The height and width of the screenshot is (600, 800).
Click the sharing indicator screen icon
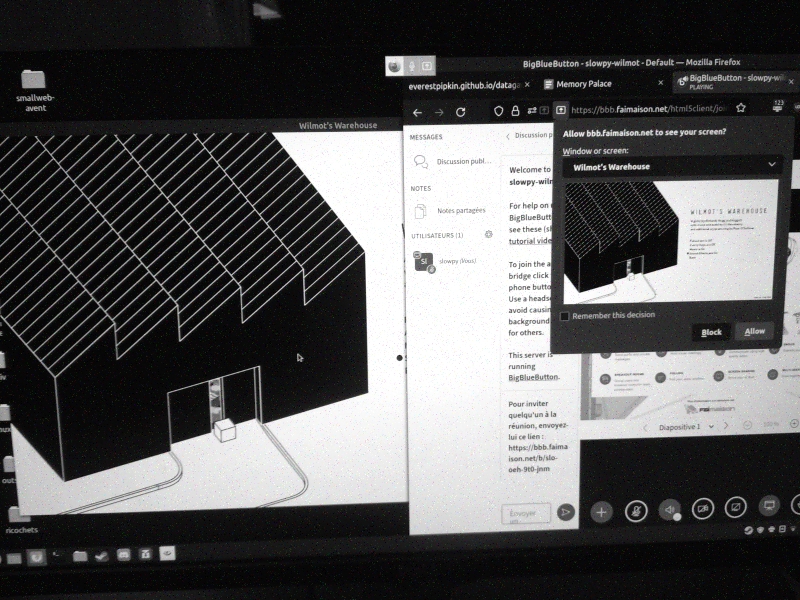(427, 66)
